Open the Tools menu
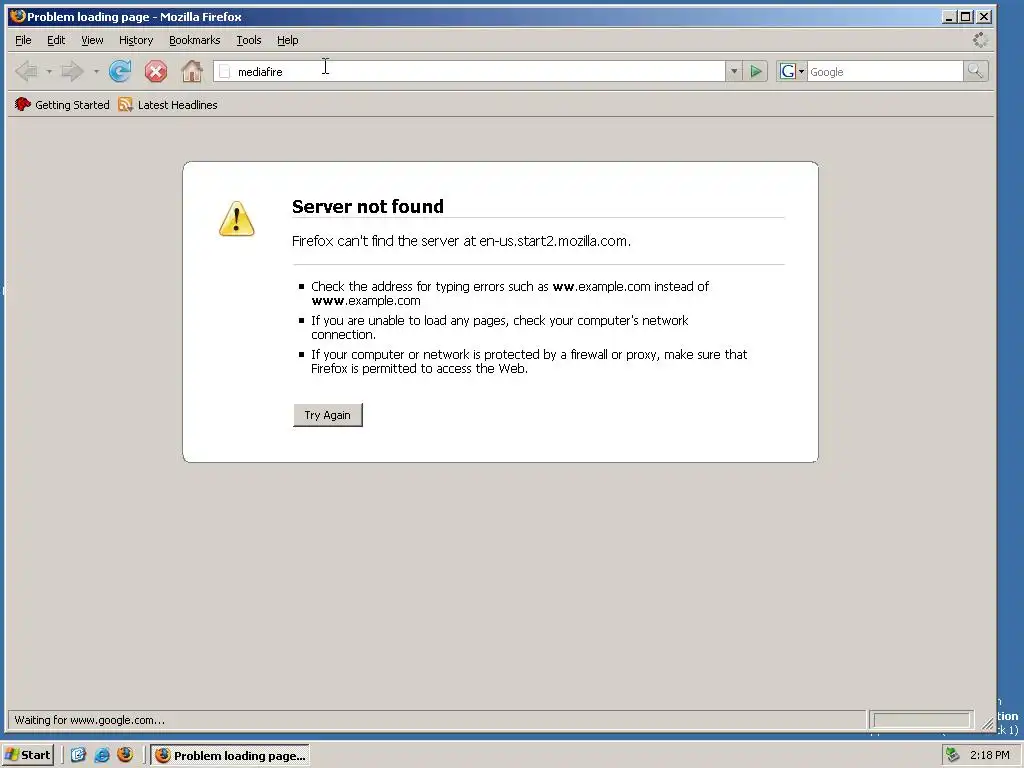Image resolution: width=1024 pixels, height=768 pixels. (x=249, y=40)
